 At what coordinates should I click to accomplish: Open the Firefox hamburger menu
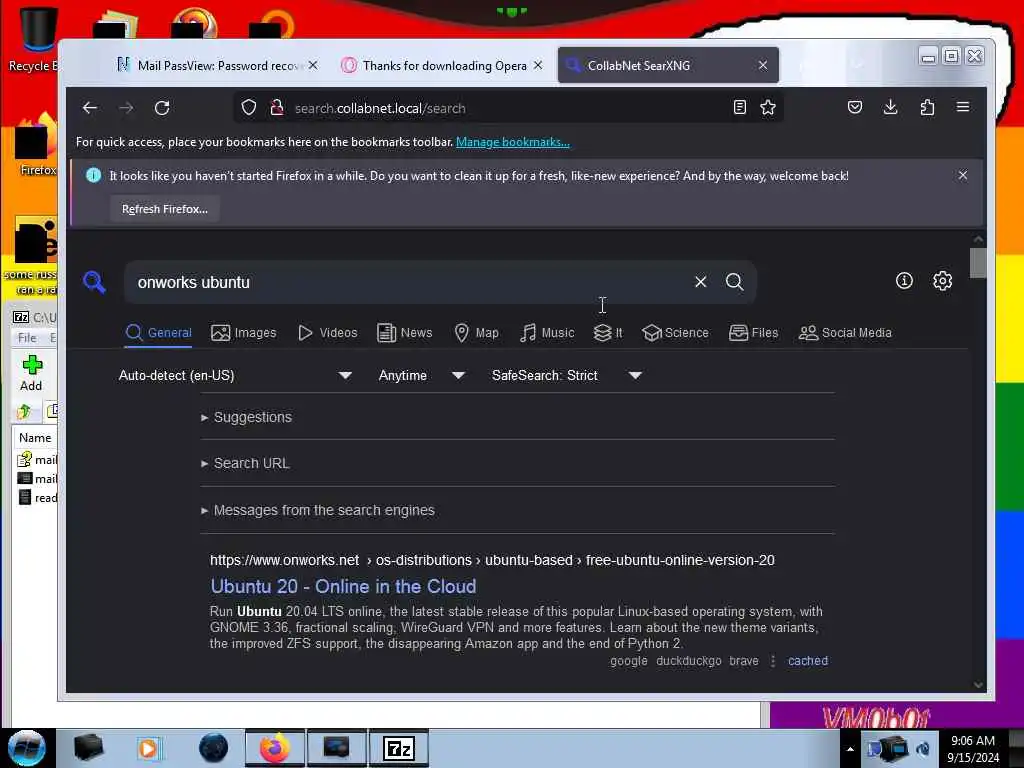tap(963, 106)
